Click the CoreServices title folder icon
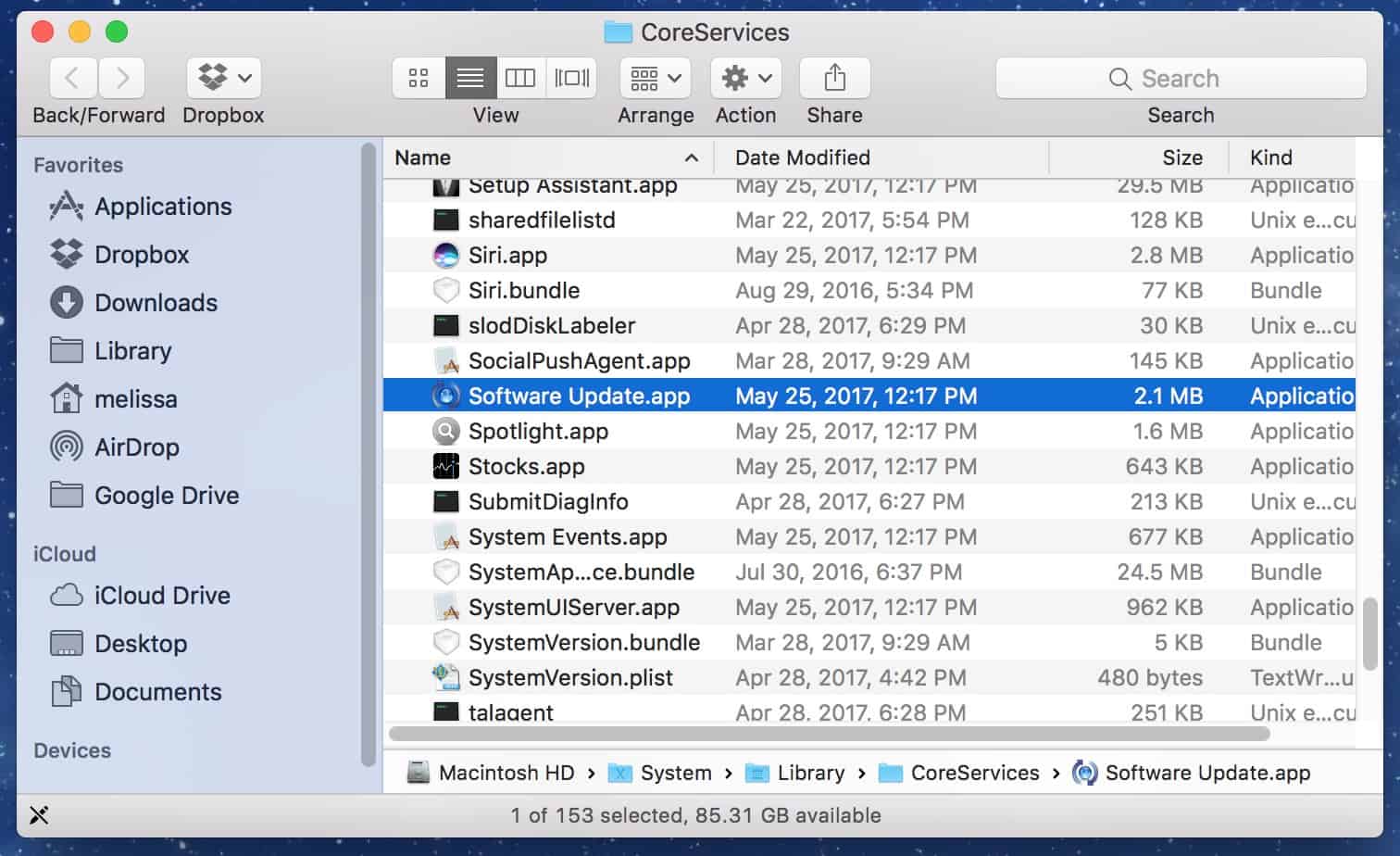Viewport: 1400px width, 856px height. [x=618, y=32]
